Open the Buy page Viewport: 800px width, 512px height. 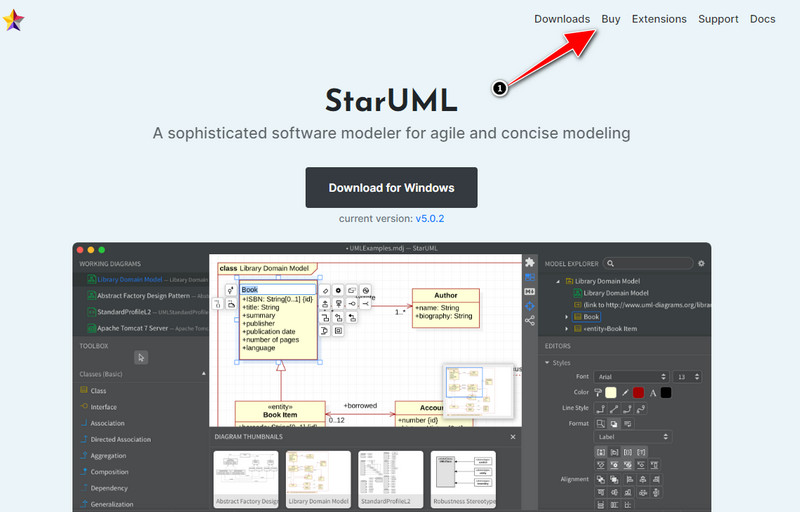pos(610,19)
